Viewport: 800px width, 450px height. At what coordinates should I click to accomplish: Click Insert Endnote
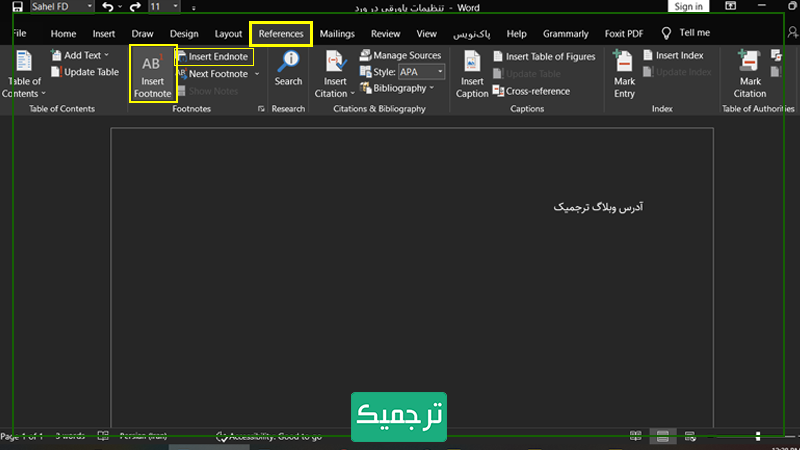[x=214, y=57]
